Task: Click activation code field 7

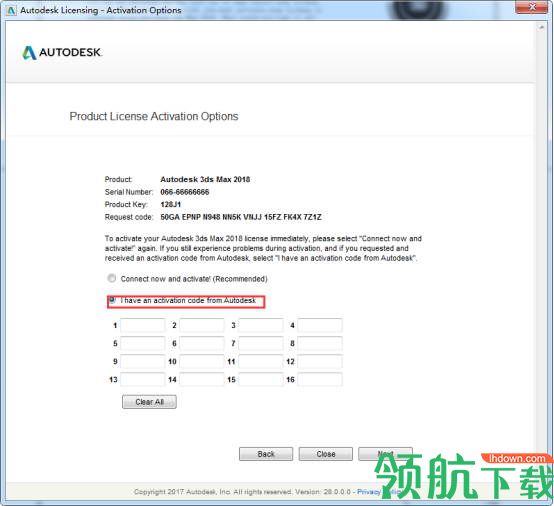Action: (x=261, y=343)
